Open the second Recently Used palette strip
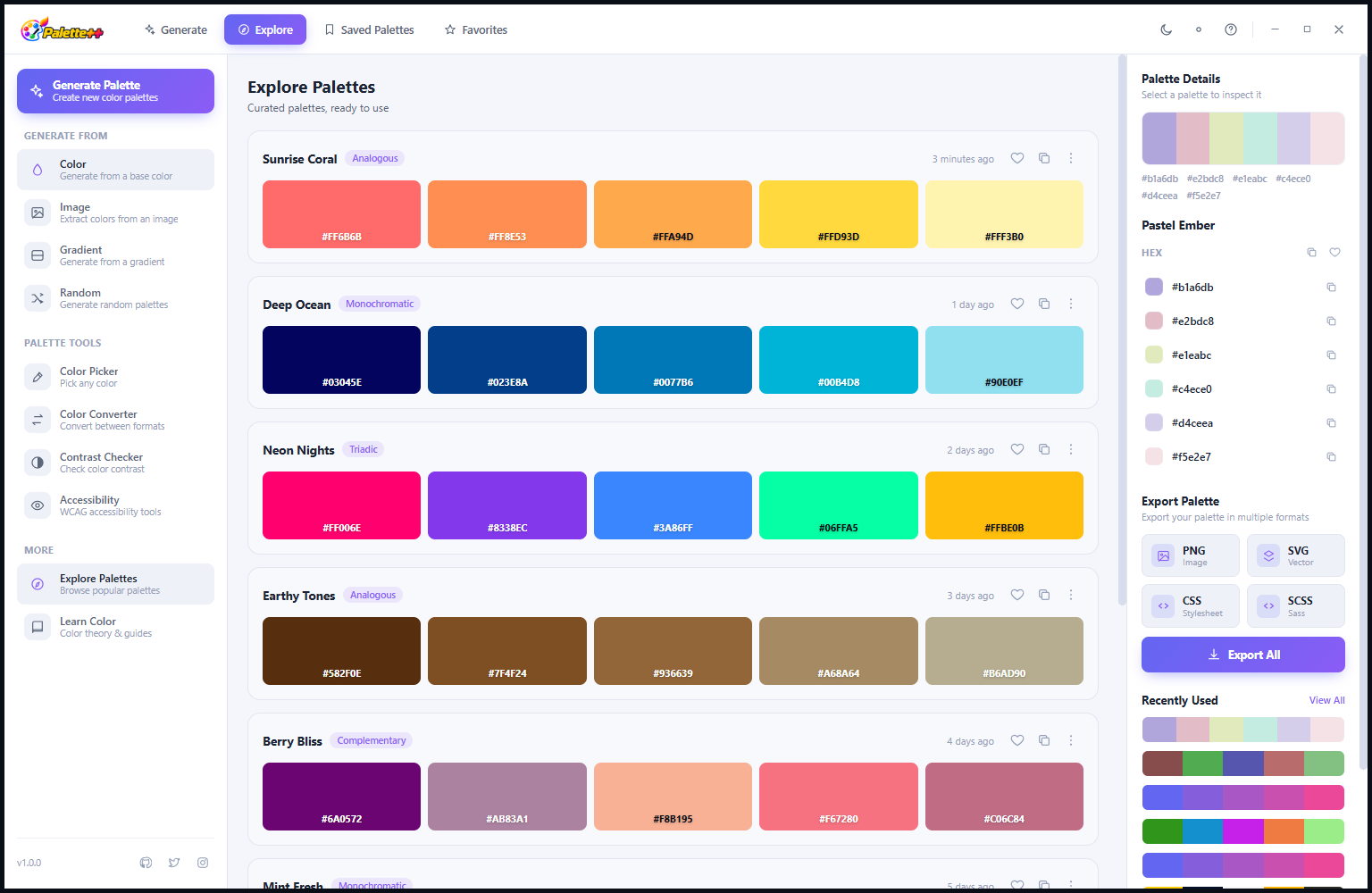 1242,764
